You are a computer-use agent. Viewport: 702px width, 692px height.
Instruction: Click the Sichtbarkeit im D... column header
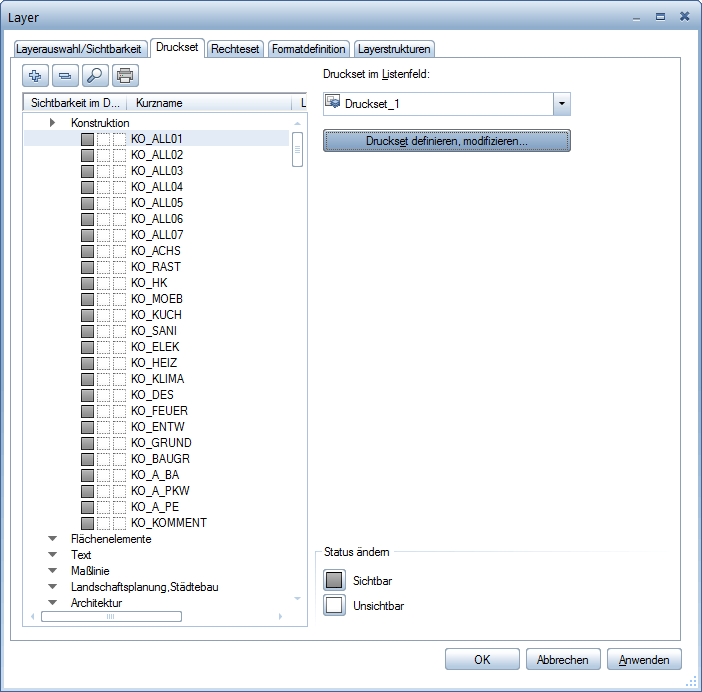point(75,103)
